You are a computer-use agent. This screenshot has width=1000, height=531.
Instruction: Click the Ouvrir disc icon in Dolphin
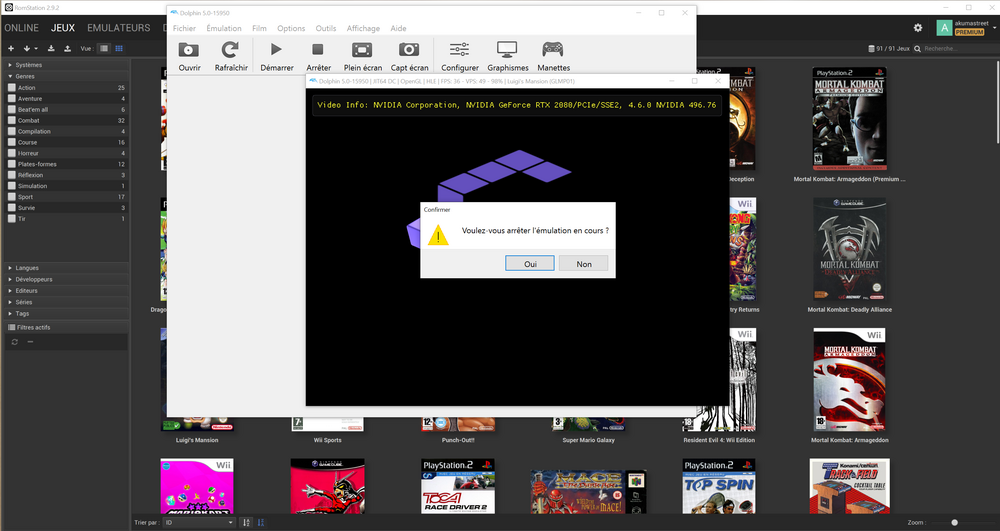189,50
